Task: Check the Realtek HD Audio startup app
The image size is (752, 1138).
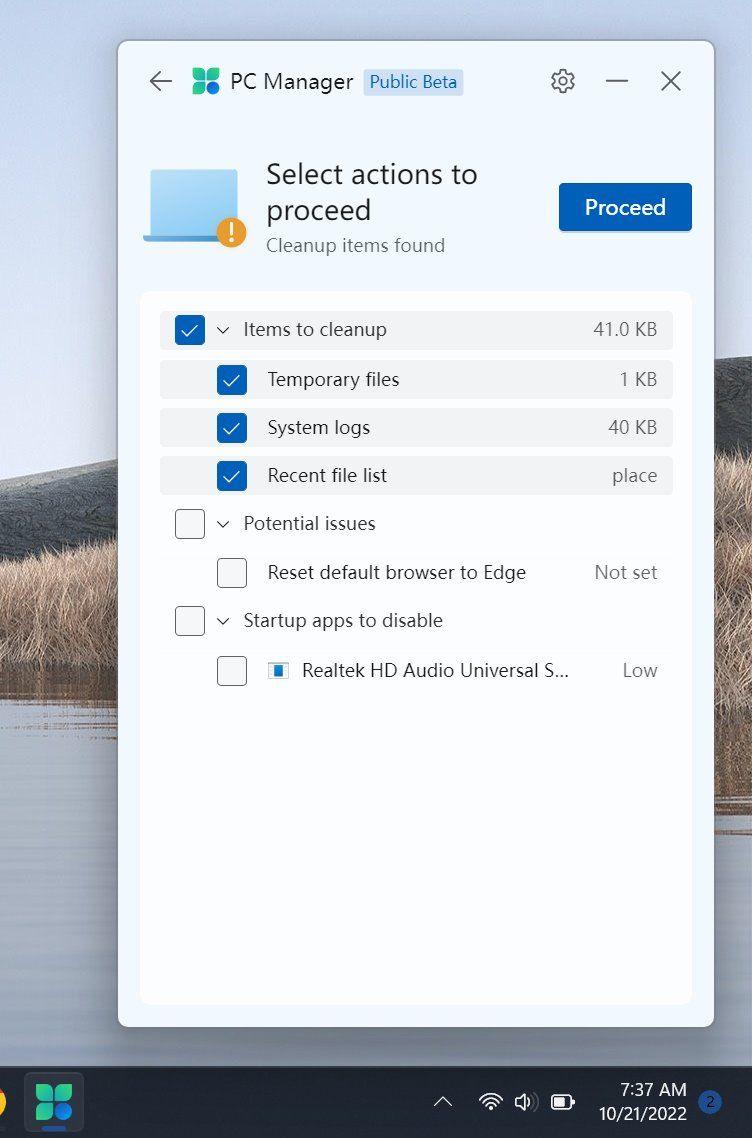Action: [x=232, y=671]
